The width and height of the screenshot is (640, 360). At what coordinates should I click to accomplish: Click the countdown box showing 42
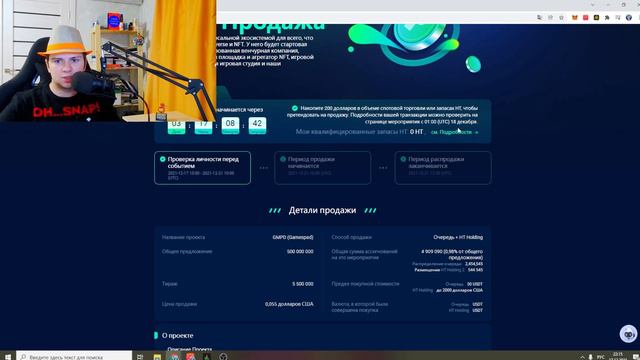[257, 125]
